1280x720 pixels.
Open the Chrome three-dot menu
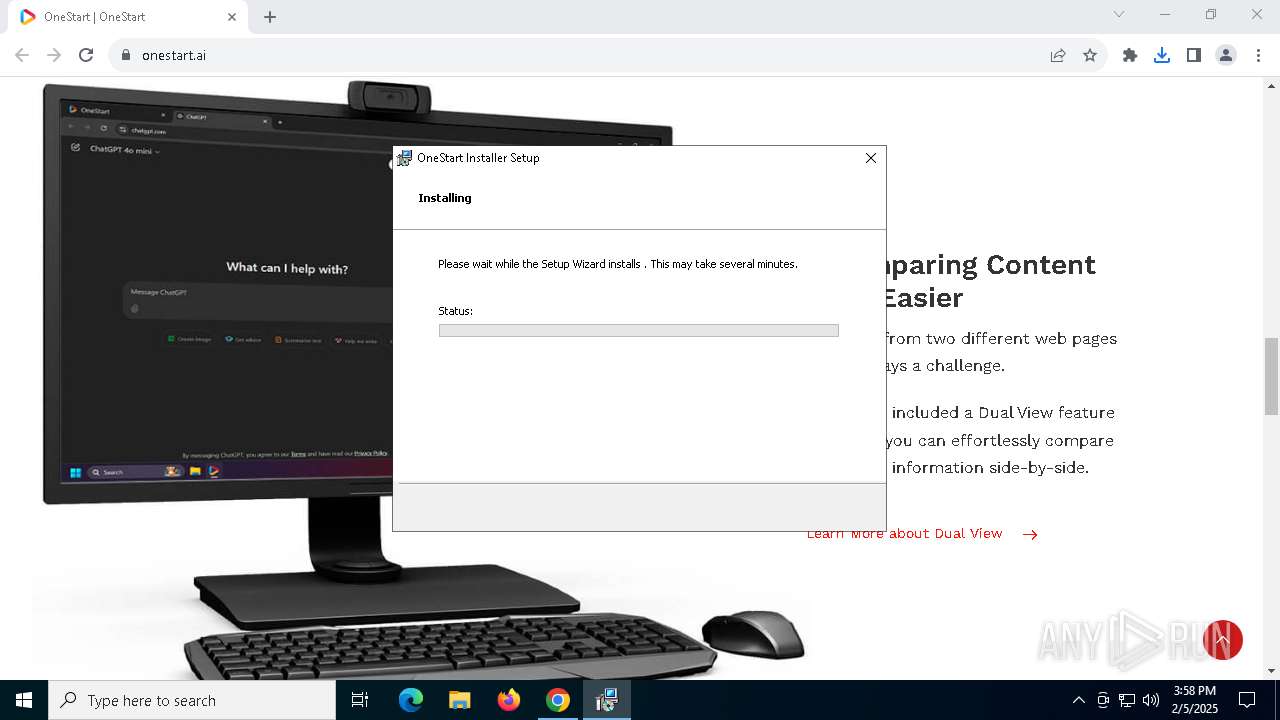[1258, 55]
